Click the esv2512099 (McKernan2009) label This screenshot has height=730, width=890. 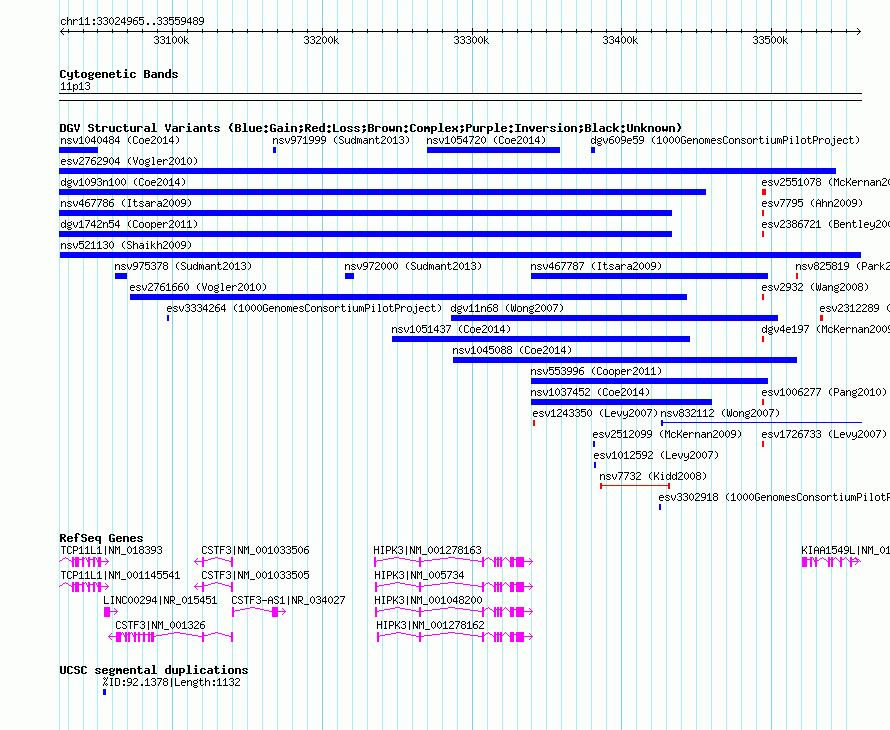pyautogui.click(x=667, y=434)
